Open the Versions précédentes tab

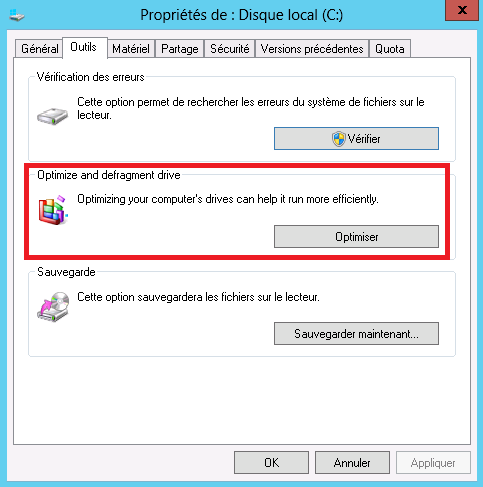[312, 49]
